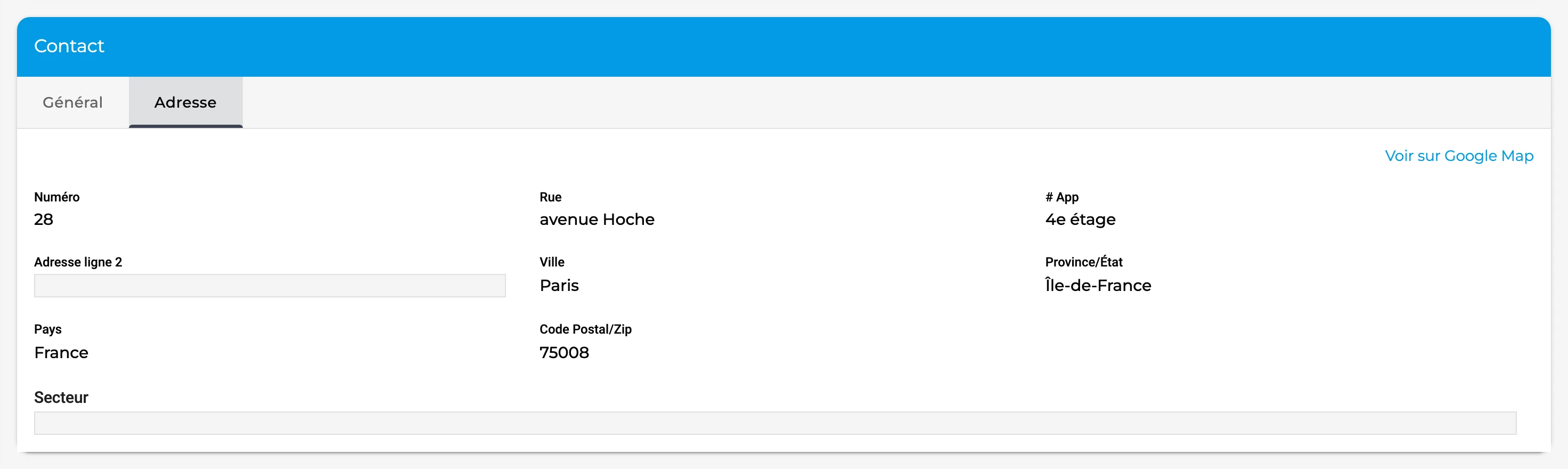Click the Pays value France
The height and width of the screenshot is (469, 1568).
61,353
